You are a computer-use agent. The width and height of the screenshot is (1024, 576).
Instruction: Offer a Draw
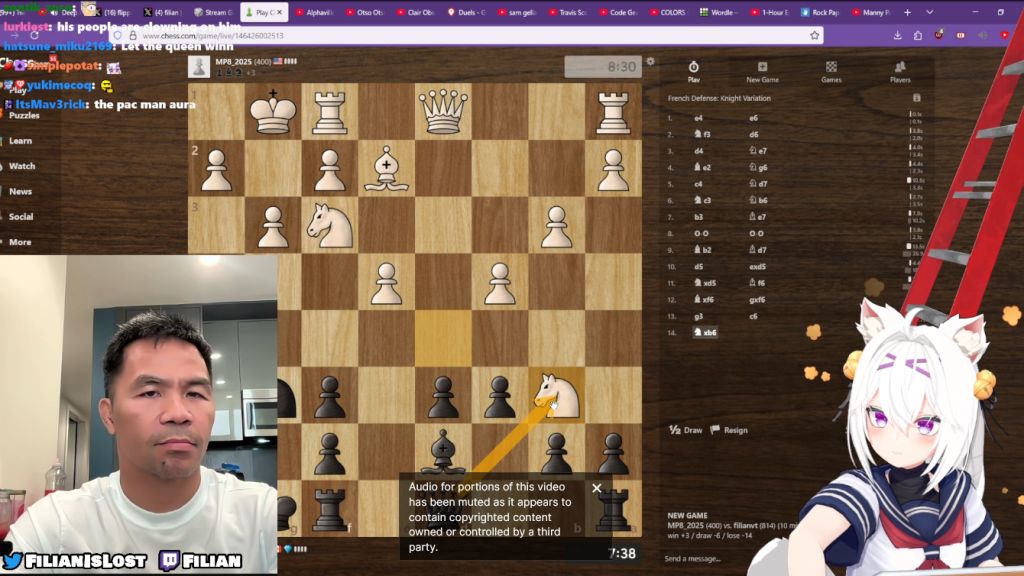[686, 430]
